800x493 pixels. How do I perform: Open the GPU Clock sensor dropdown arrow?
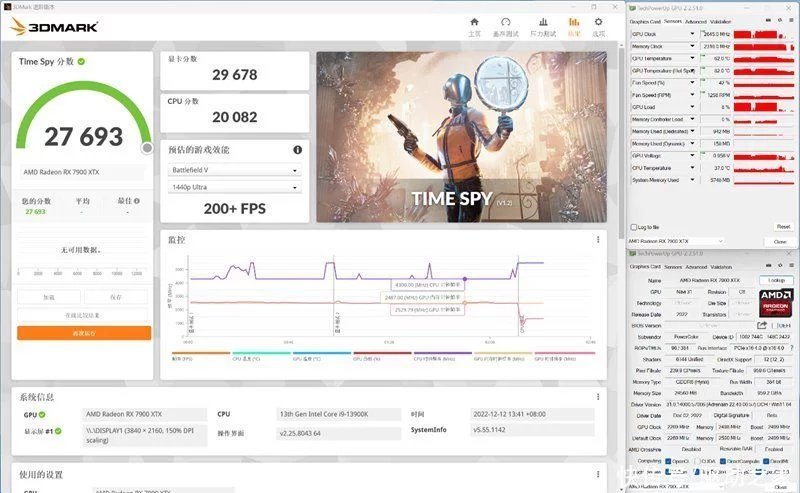[x=692, y=34]
